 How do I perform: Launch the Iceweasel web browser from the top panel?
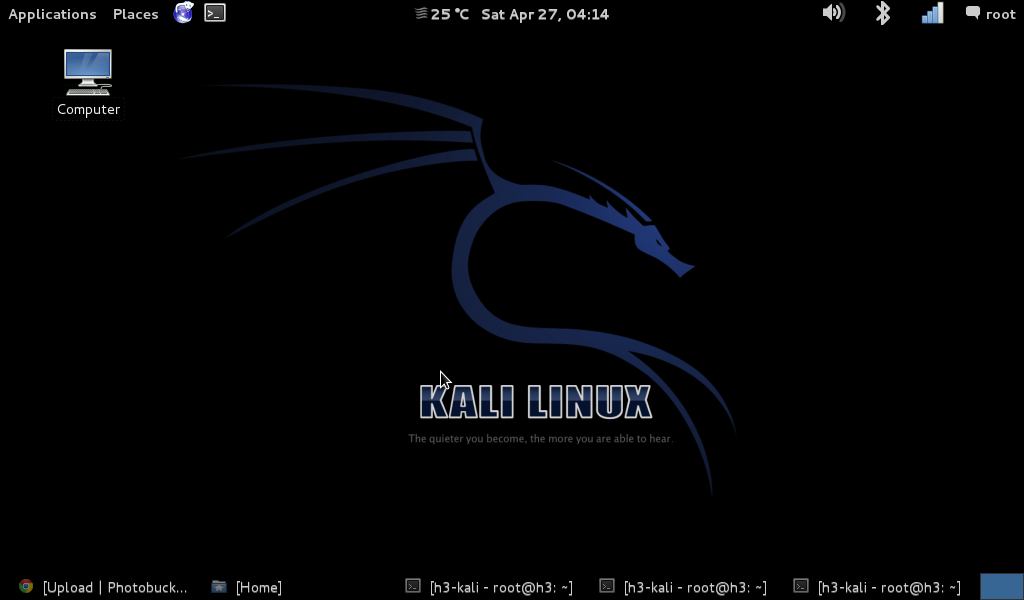[184, 12]
